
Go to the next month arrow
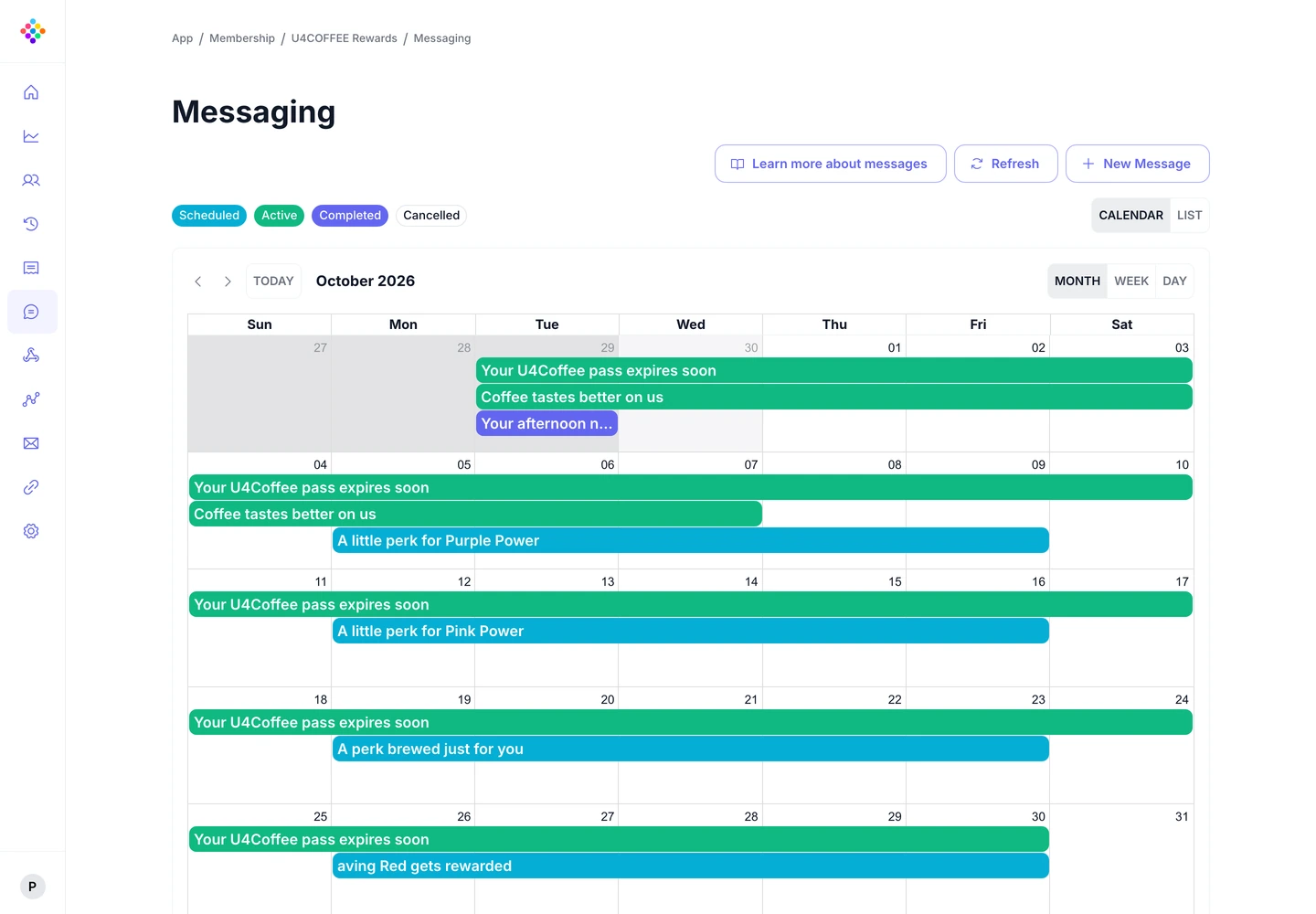228,282
